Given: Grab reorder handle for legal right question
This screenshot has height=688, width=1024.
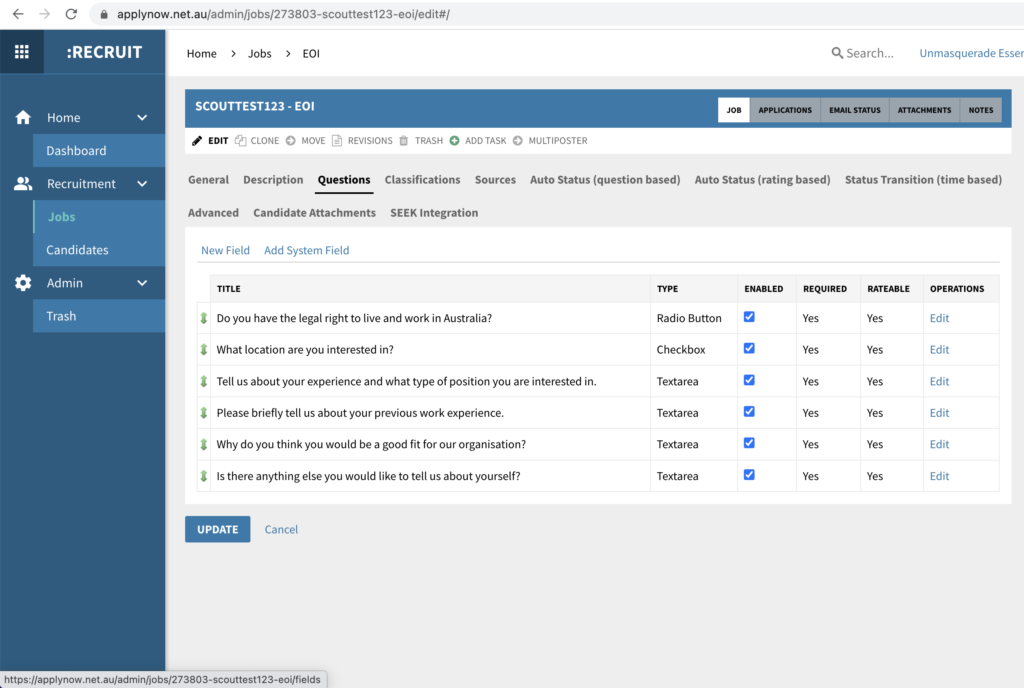Looking at the screenshot, I should pyautogui.click(x=204, y=318).
